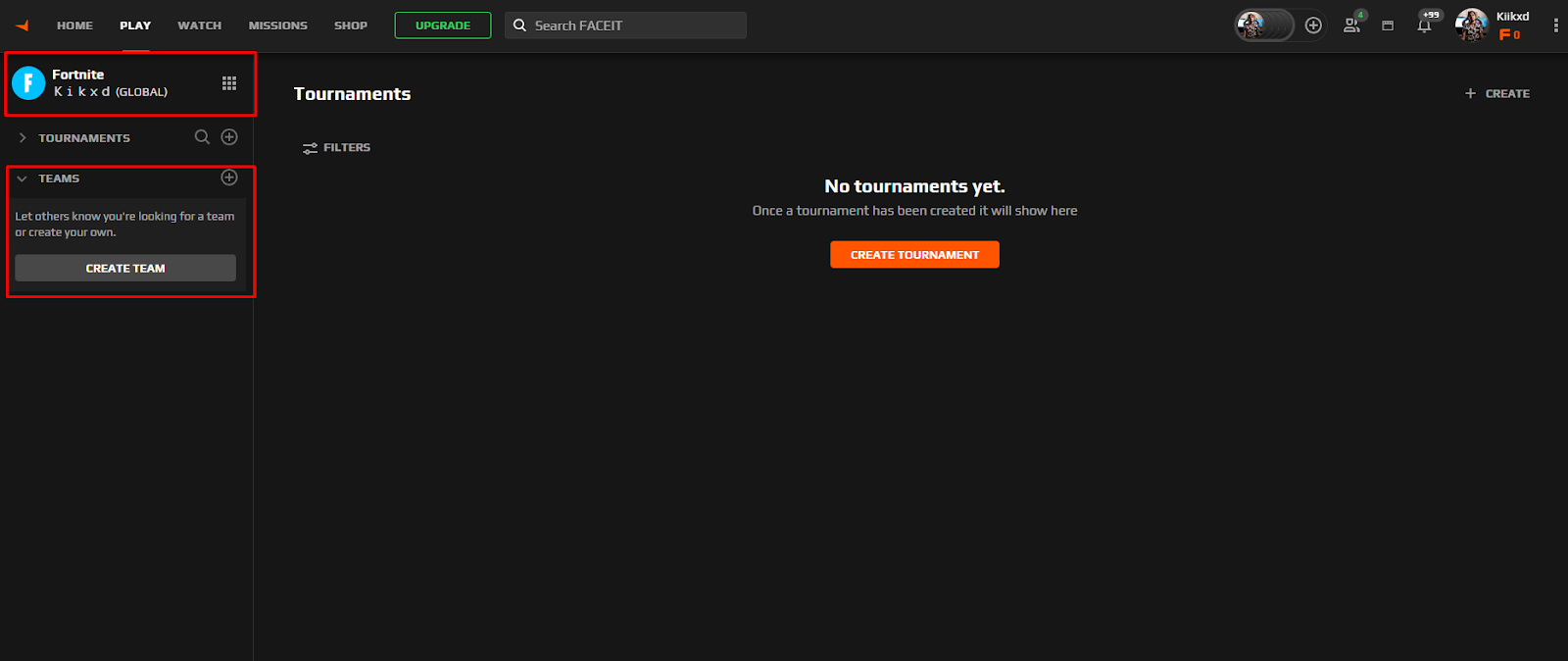Click the Kiikxd username
This screenshot has height=661, width=1568.
(1512, 17)
